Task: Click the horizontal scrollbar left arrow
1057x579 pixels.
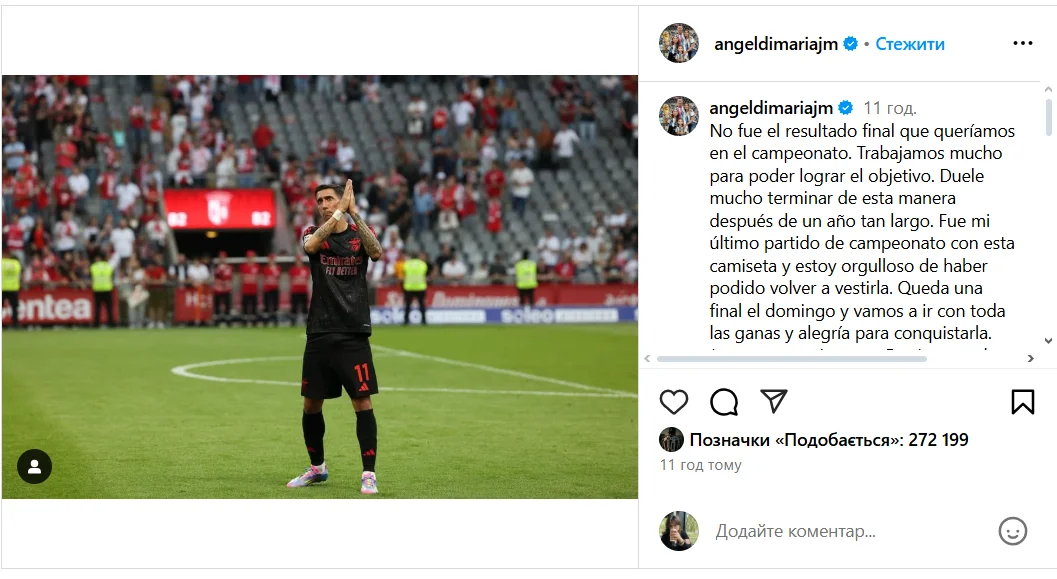Action: click(x=647, y=359)
